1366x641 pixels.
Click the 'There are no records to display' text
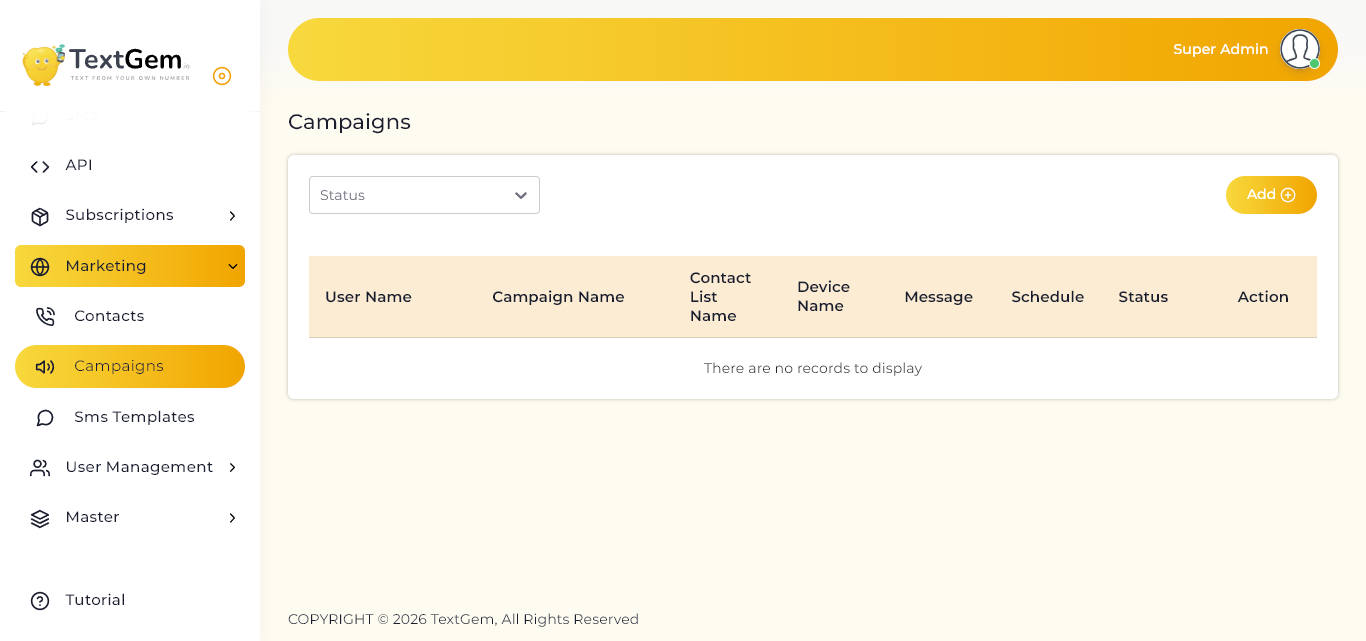coord(813,368)
